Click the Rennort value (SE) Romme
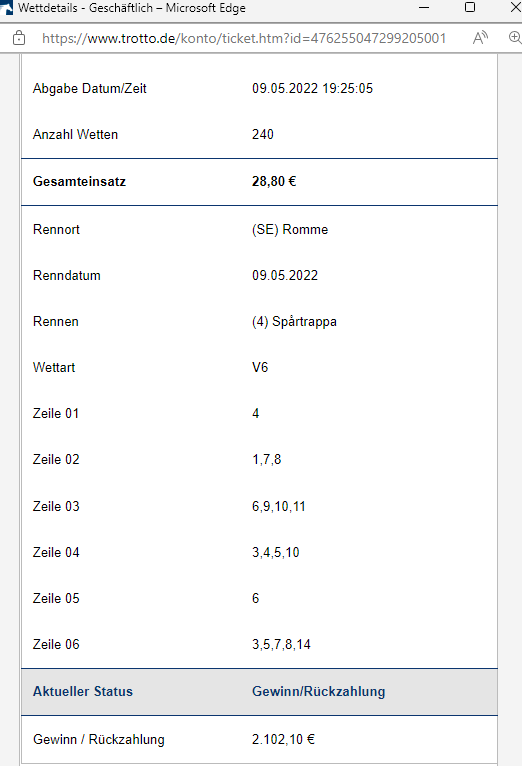 [x=290, y=230]
